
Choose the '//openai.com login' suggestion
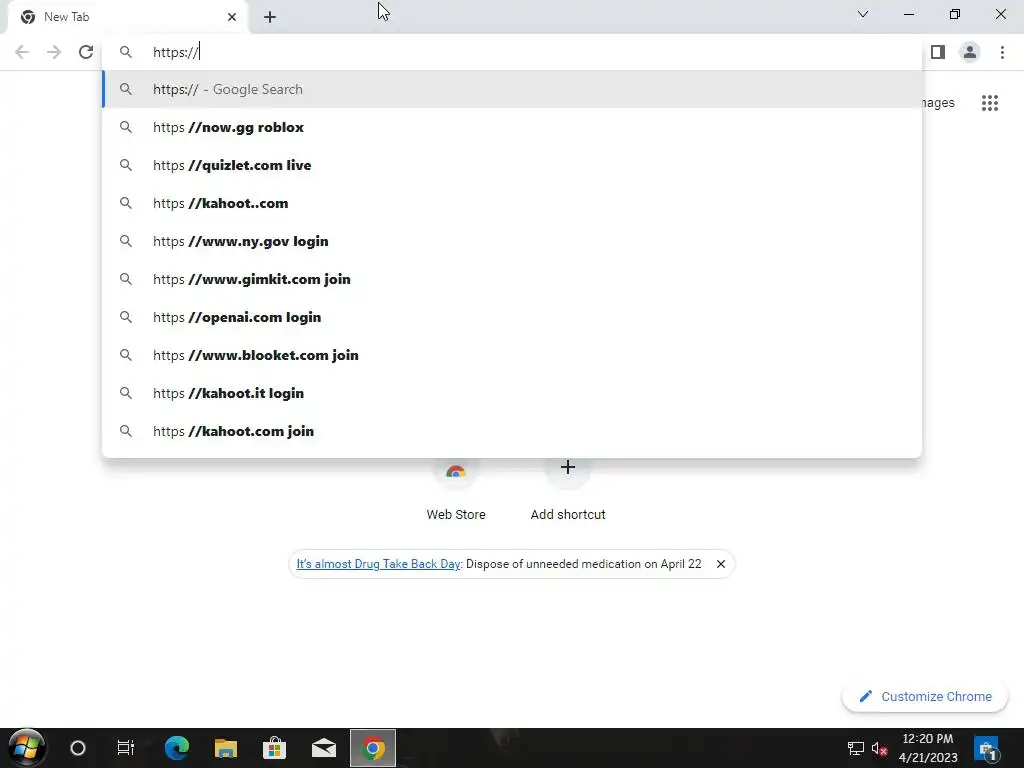coord(512,317)
